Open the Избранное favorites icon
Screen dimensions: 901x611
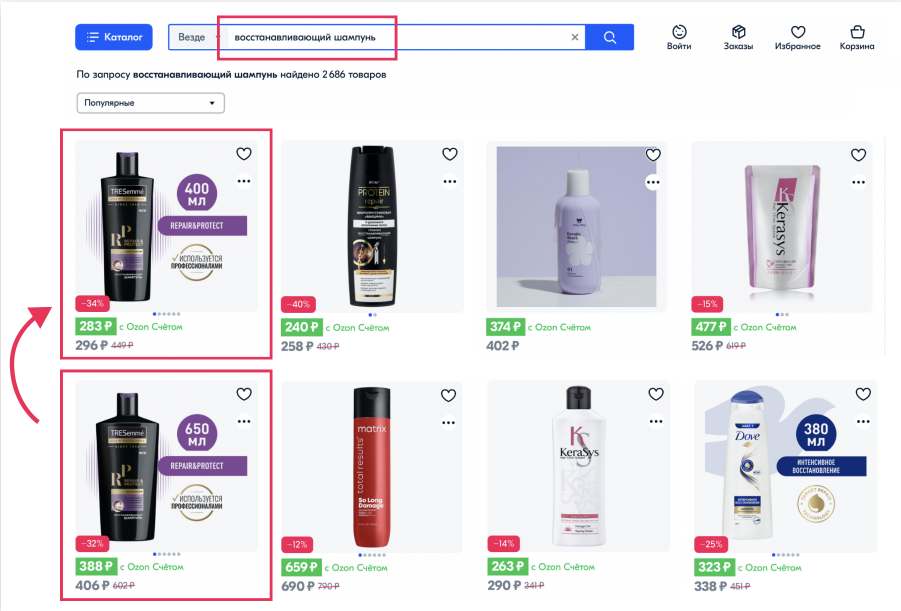pyautogui.click(x=798, y=37)
